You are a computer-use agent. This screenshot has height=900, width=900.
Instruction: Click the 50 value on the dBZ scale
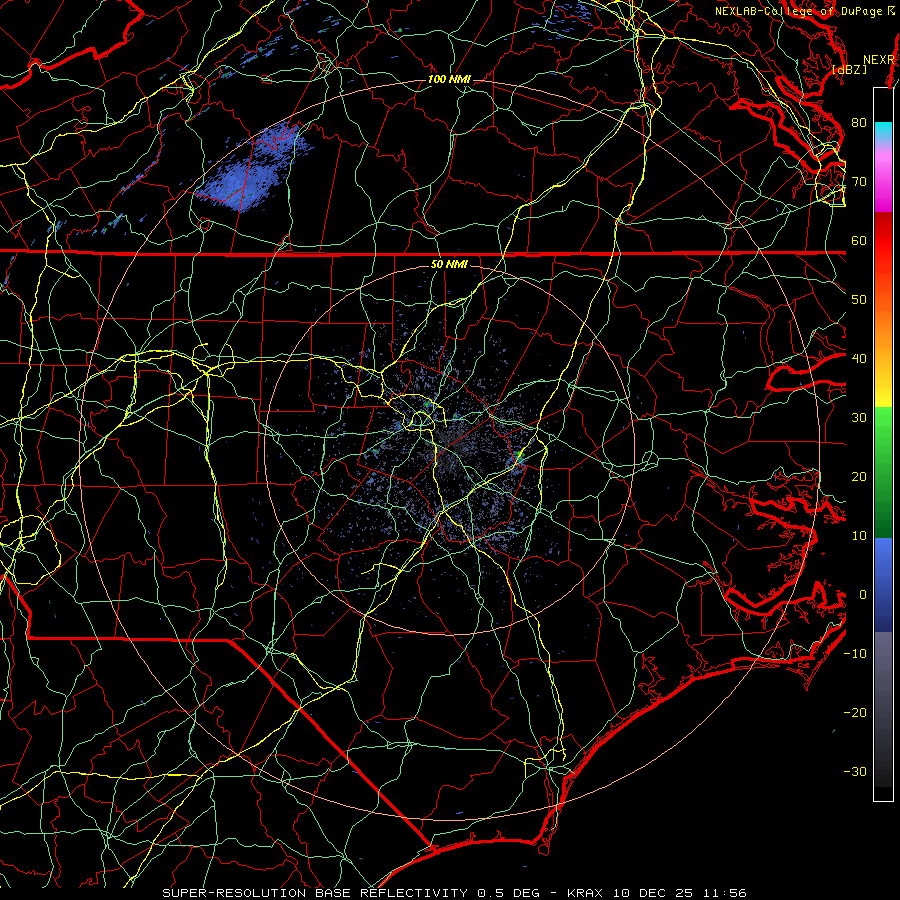click(859, 300)
